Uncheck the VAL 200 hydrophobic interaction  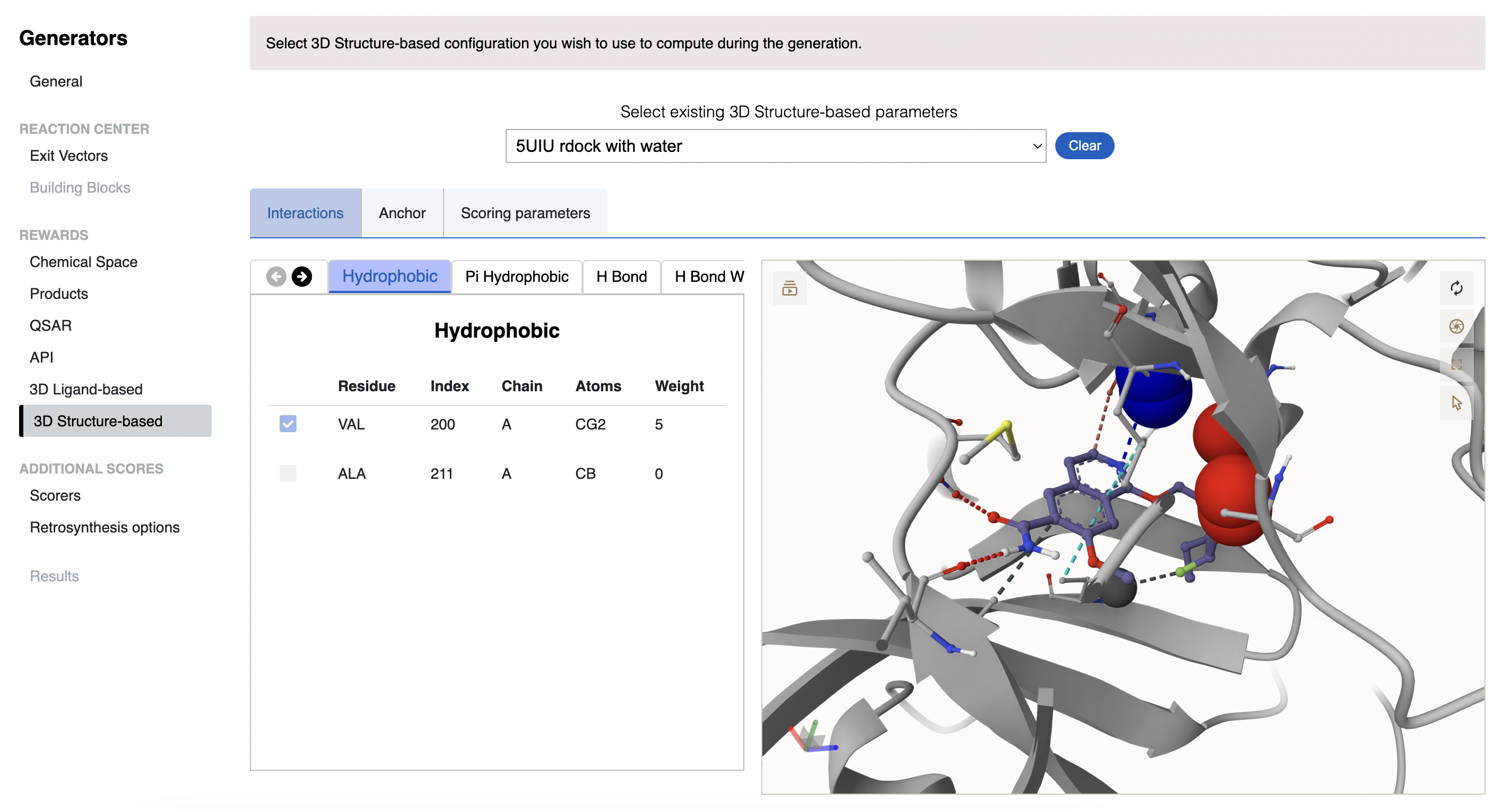pos(288,424)
